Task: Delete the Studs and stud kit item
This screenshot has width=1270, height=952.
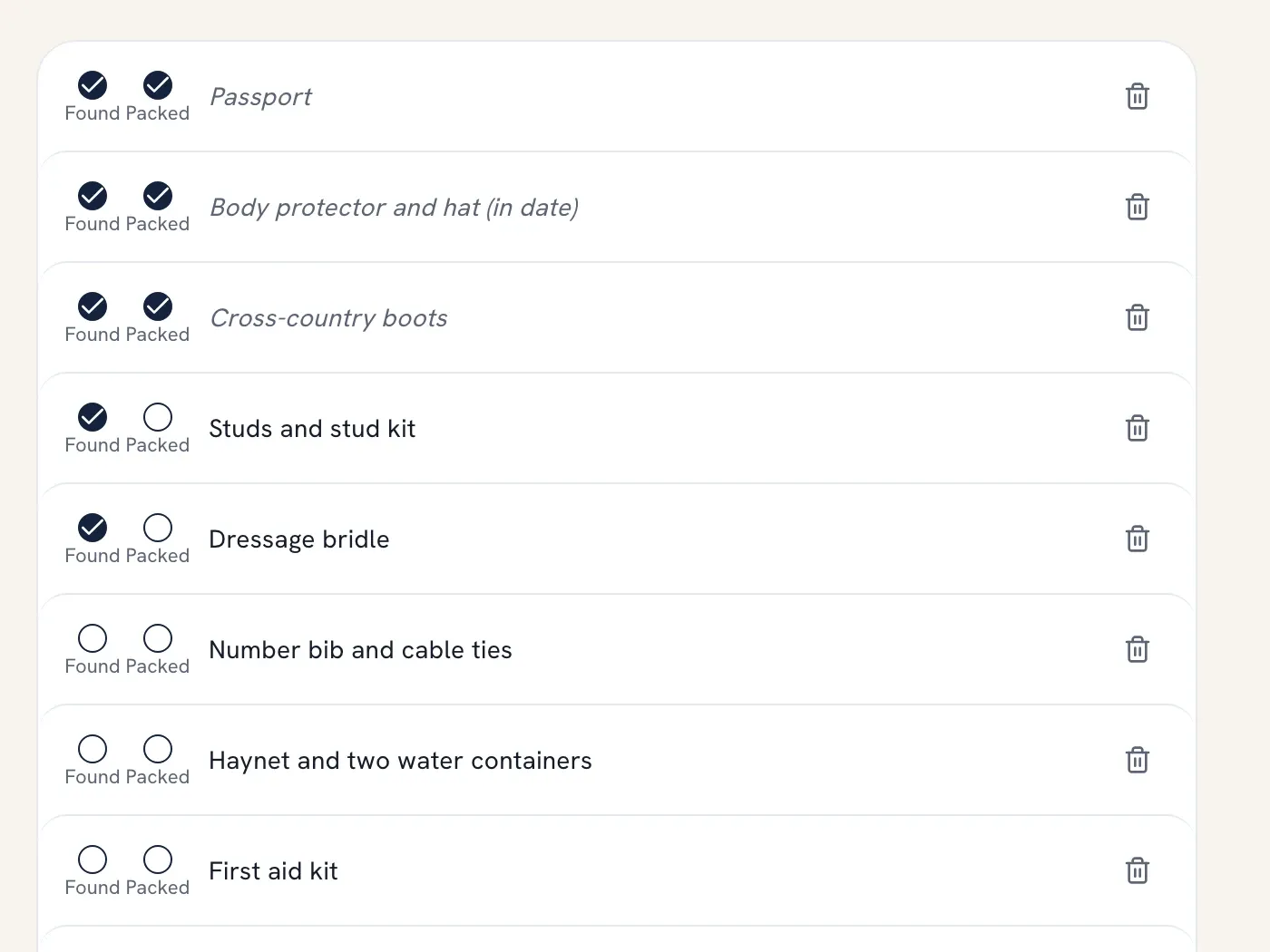Action: tap(1137, 428)
